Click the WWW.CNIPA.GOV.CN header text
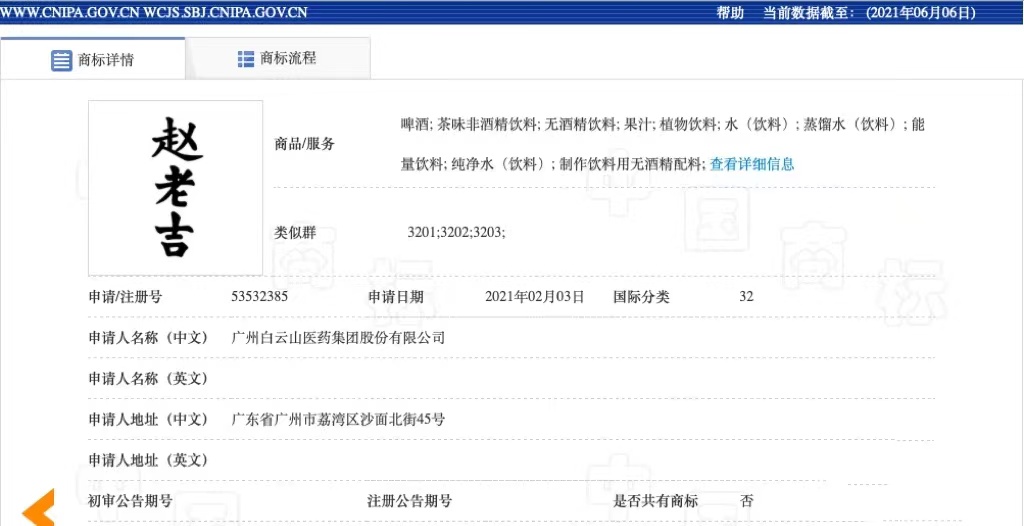The image size is (1024, 526). pos(70,12)
